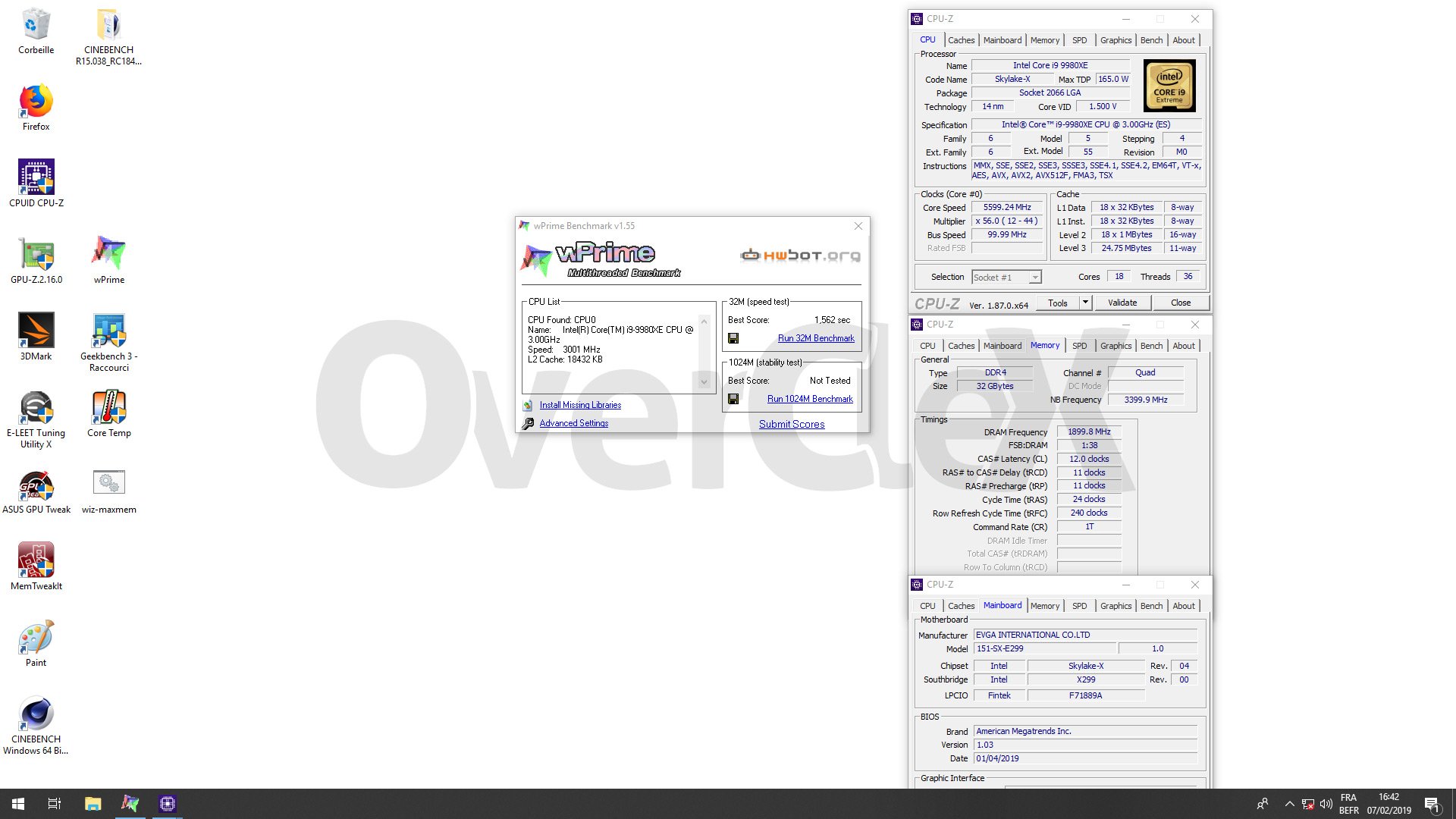Open the Windows Start menu
Screen dimensions: 1456x819
pyautogui.click(x=18, y=804)
